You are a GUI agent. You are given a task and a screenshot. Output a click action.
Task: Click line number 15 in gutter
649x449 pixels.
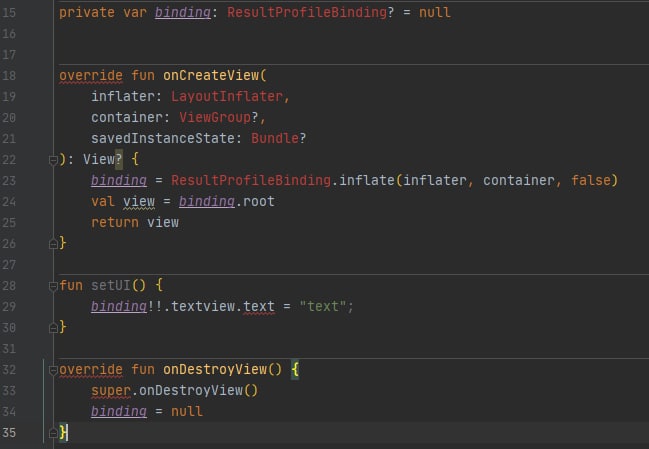pos(9,13)
